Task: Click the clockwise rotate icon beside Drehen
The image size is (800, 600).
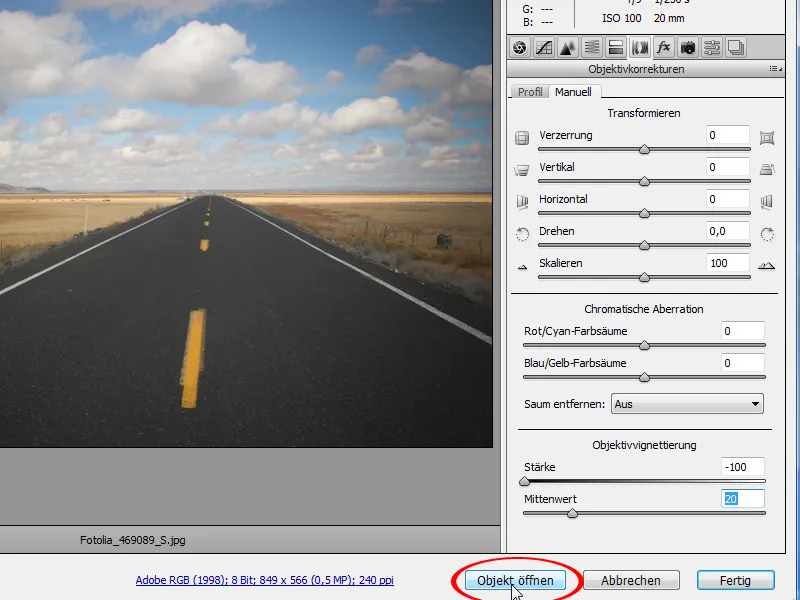Action: pyautogui.click(x=767, y=234)
